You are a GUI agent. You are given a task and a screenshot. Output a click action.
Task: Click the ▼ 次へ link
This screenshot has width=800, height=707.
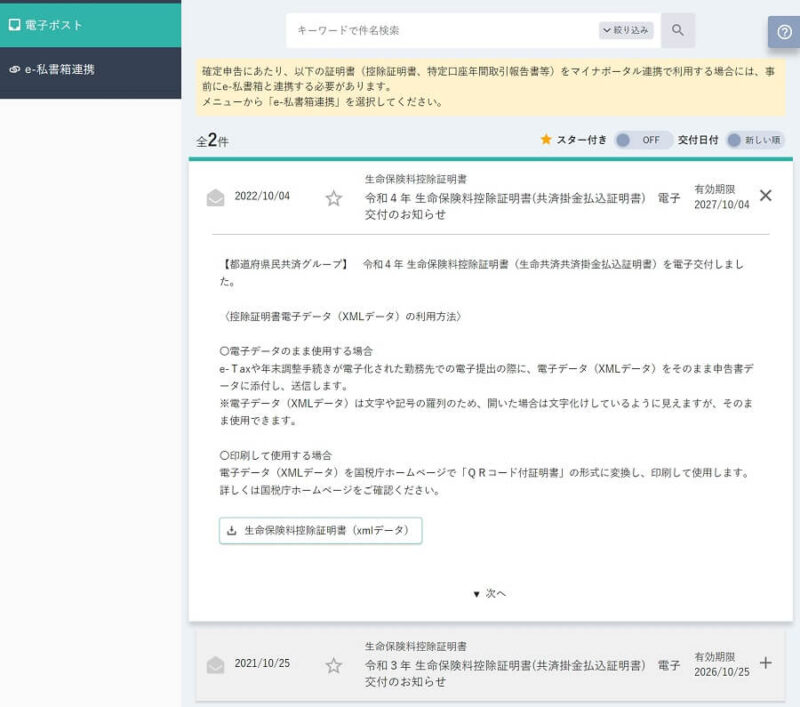tap(489, 594)
